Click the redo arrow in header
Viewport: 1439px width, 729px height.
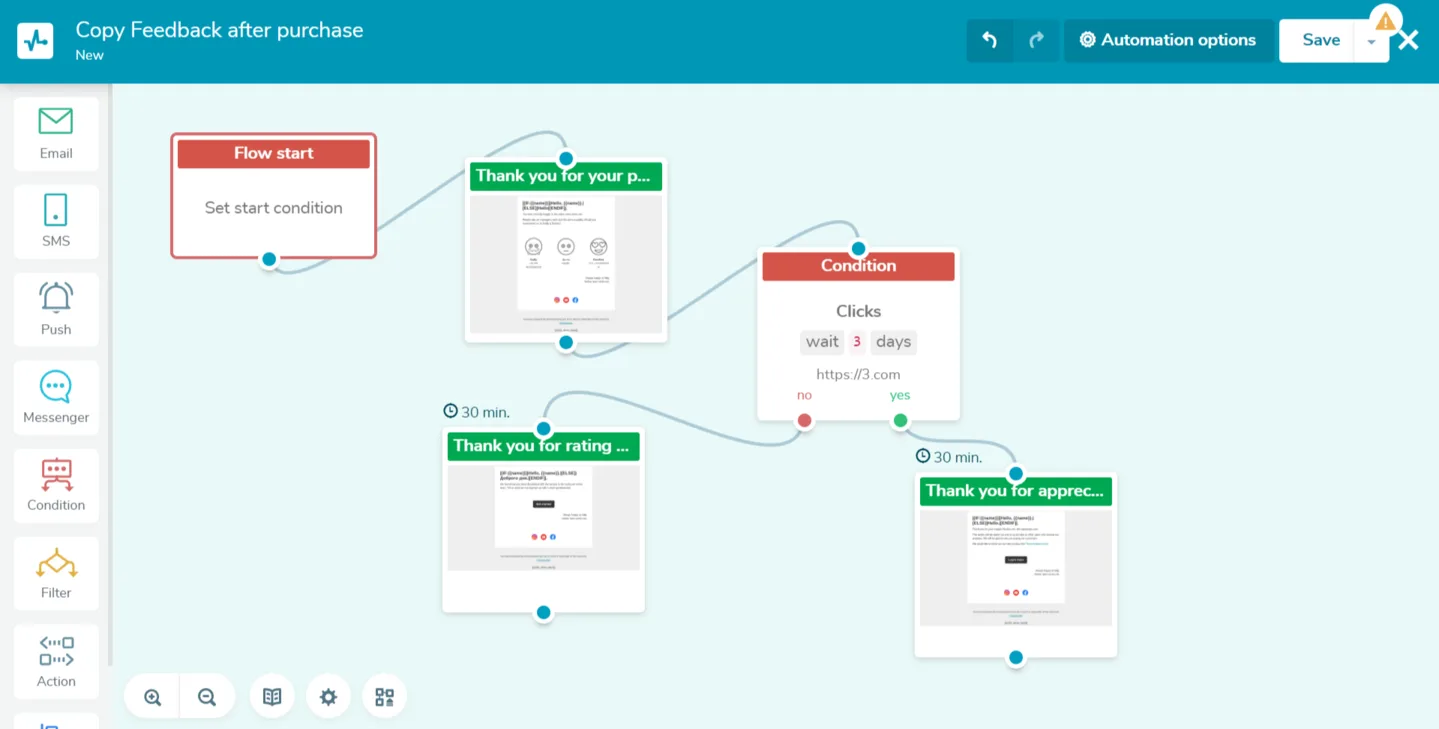click(1036, 40)
